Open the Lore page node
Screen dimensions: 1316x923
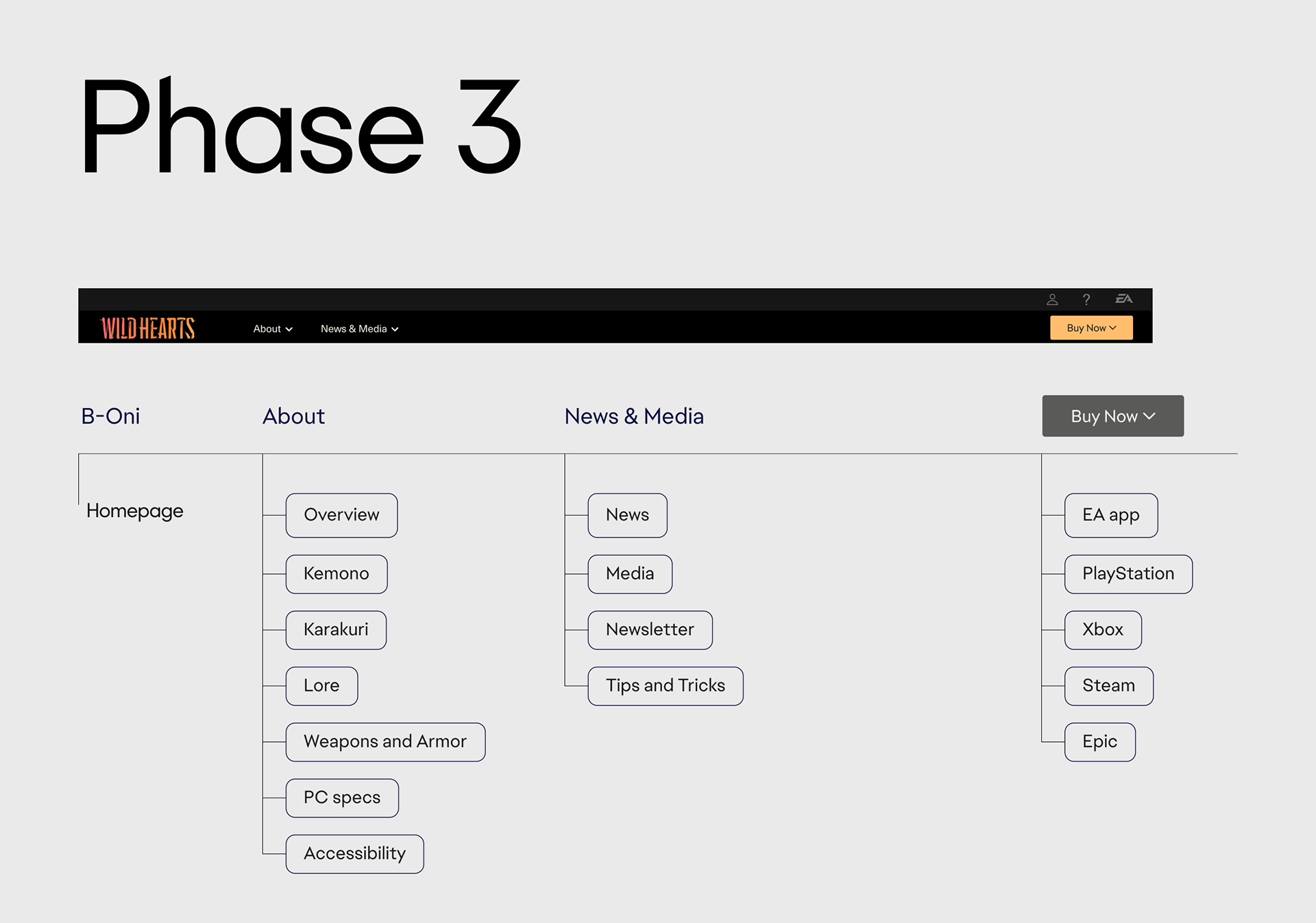pyautogui.click(x=321, y=686)
